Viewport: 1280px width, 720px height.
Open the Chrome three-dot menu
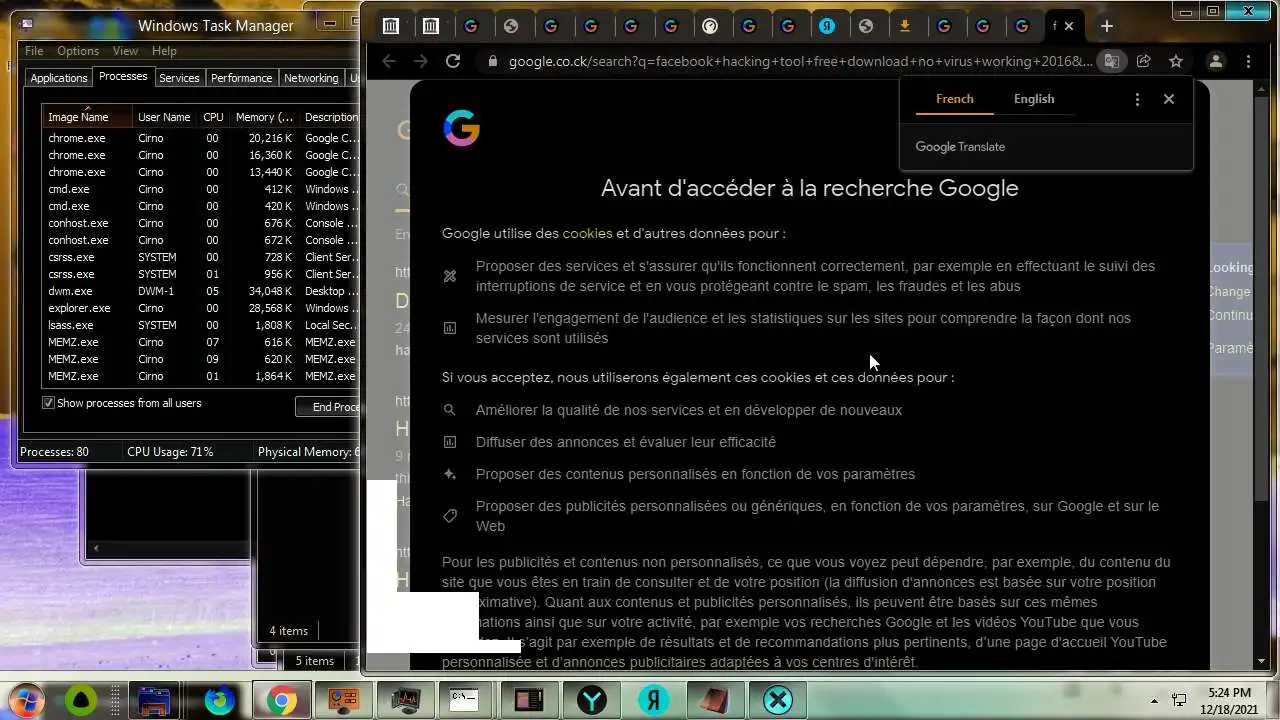pos(1248,61)
